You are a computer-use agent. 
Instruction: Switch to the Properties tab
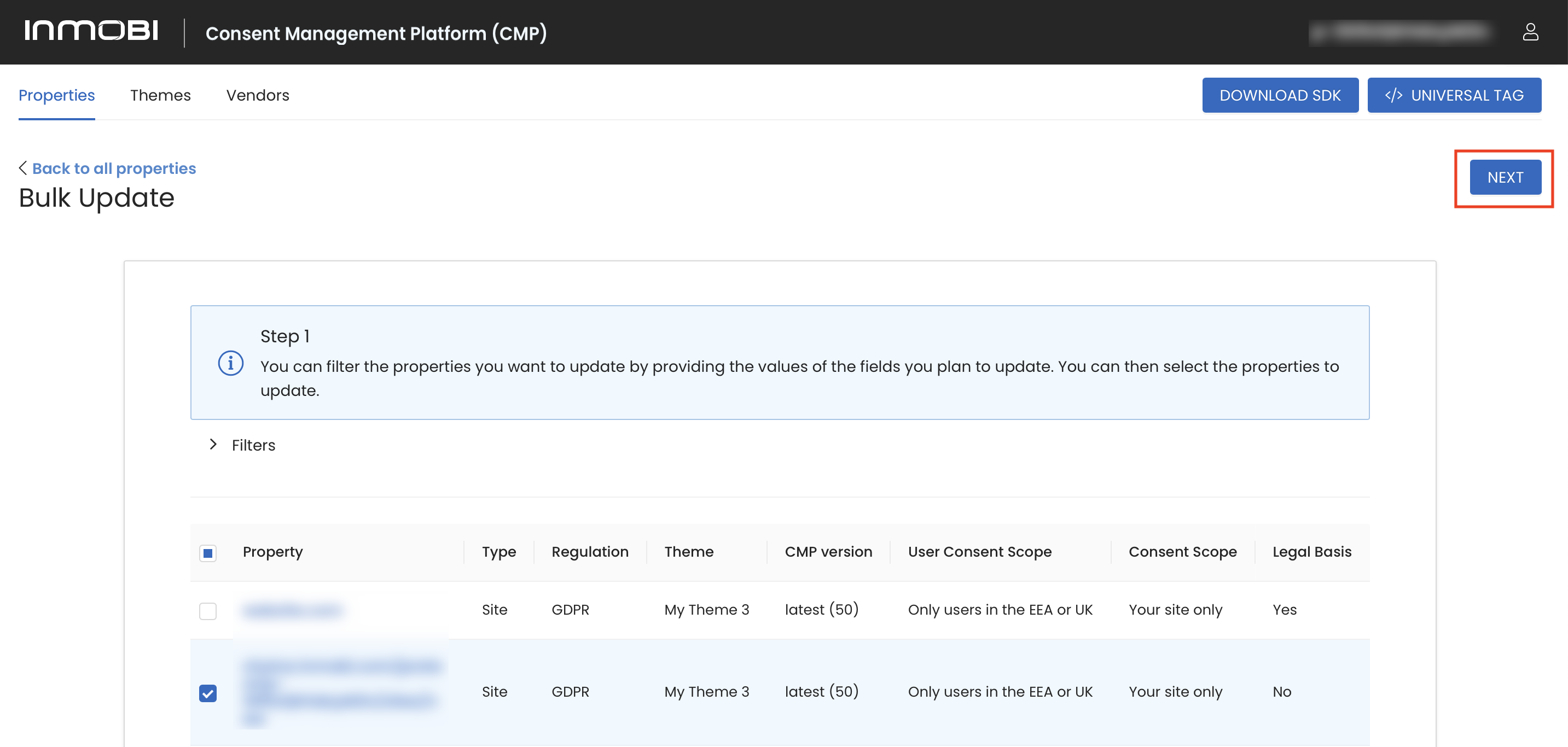(56, 96)
